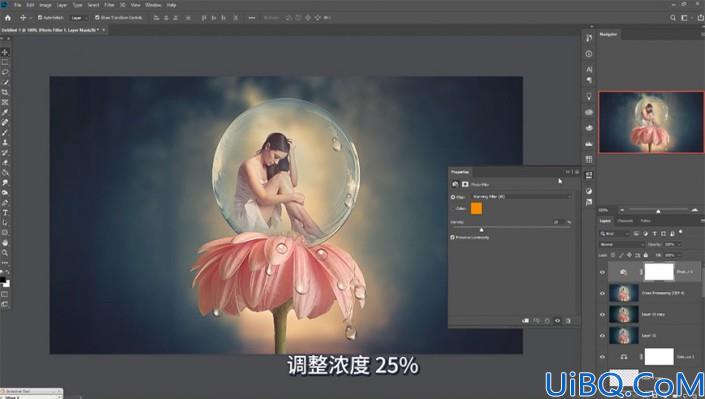The width and height of the screenshot is (705, 399).
Task: Clip adjustment to layer in Properties footer
Action: [x=525, y=321]
